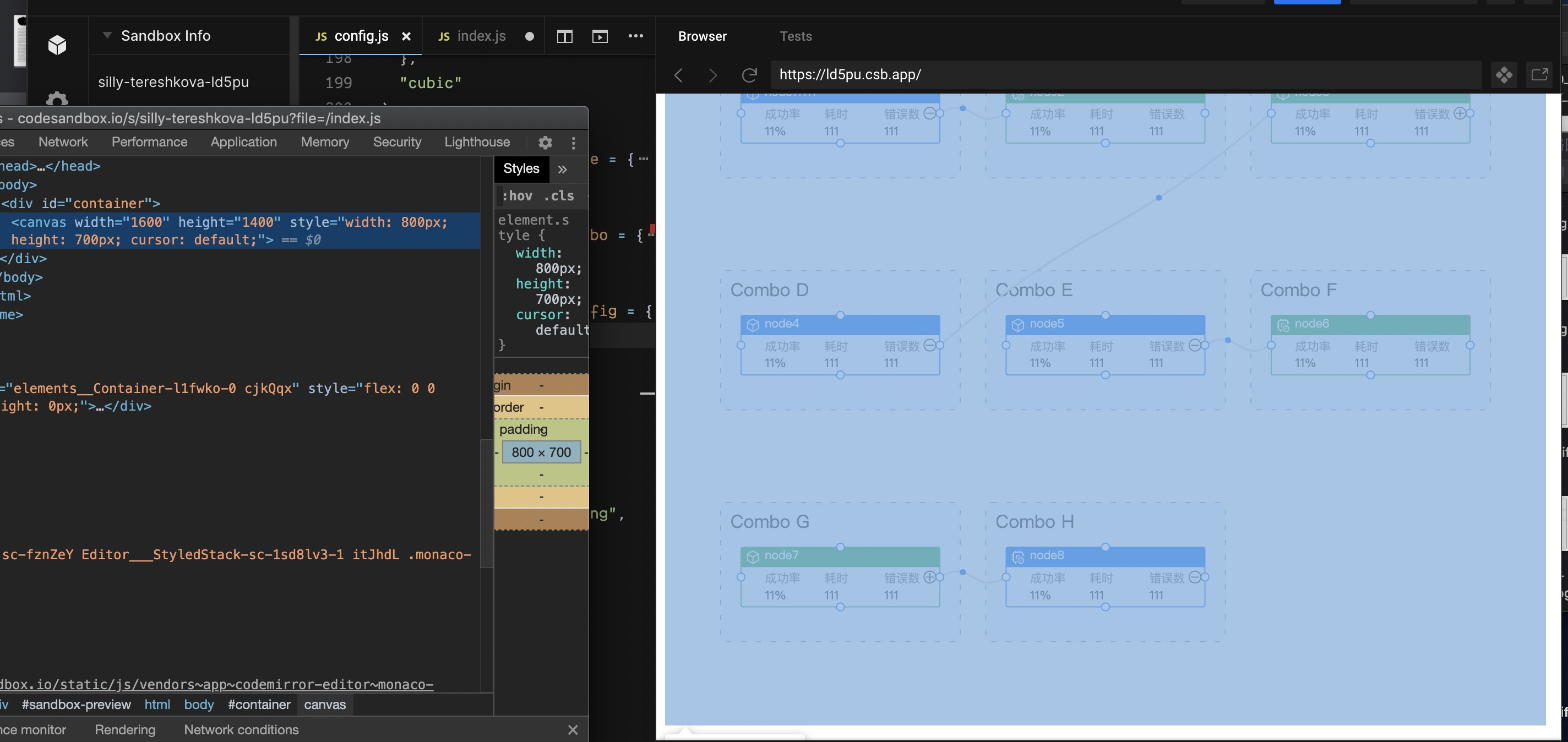Collapse the Sandbox Info section

coord(107,35)
